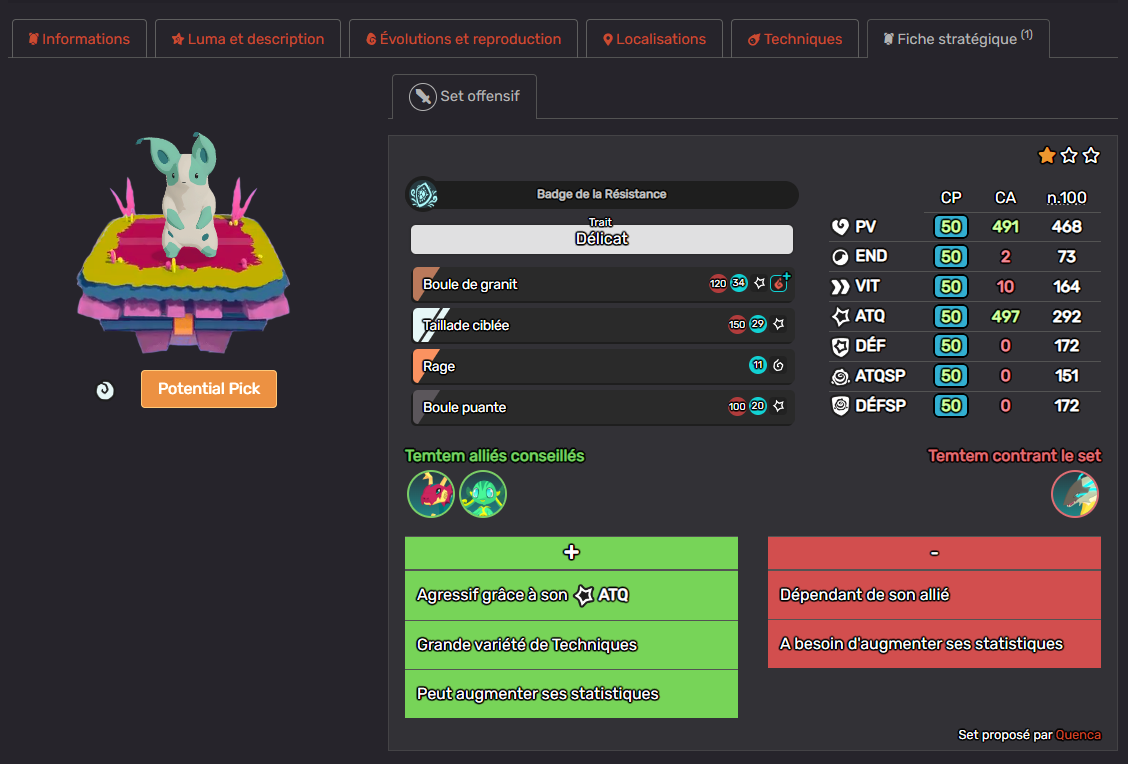Click the ATQ CA value 497
1128x764 pixels.
coord(1005,317)
